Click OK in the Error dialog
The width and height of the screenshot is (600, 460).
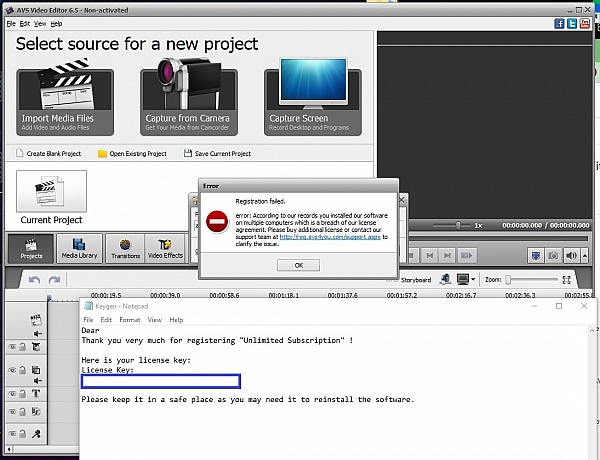298,265
